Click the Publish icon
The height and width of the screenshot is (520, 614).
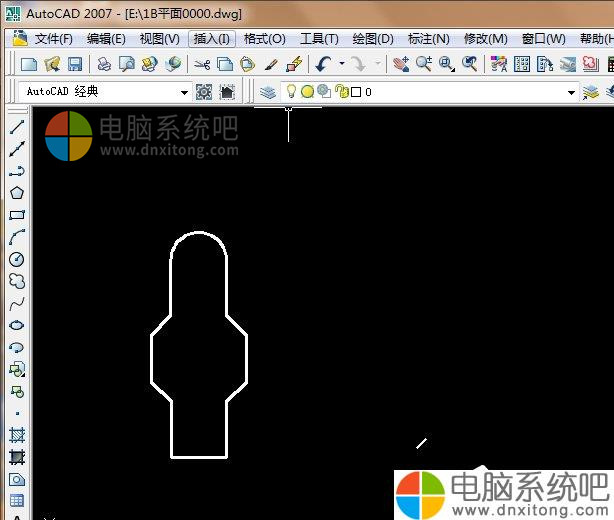click(x=150, y=64)
